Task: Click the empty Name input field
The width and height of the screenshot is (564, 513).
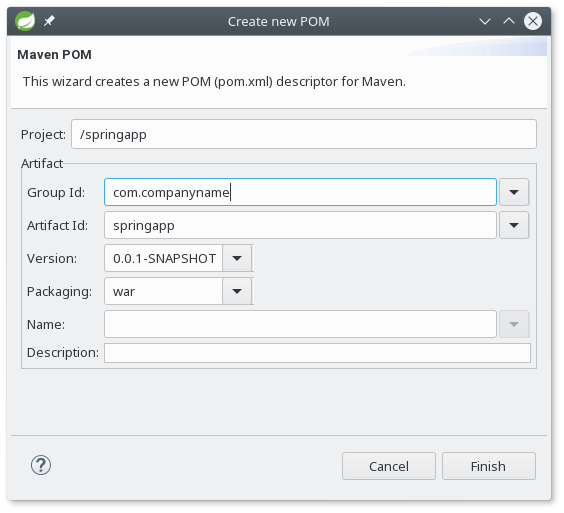Action: pos(300,324)
